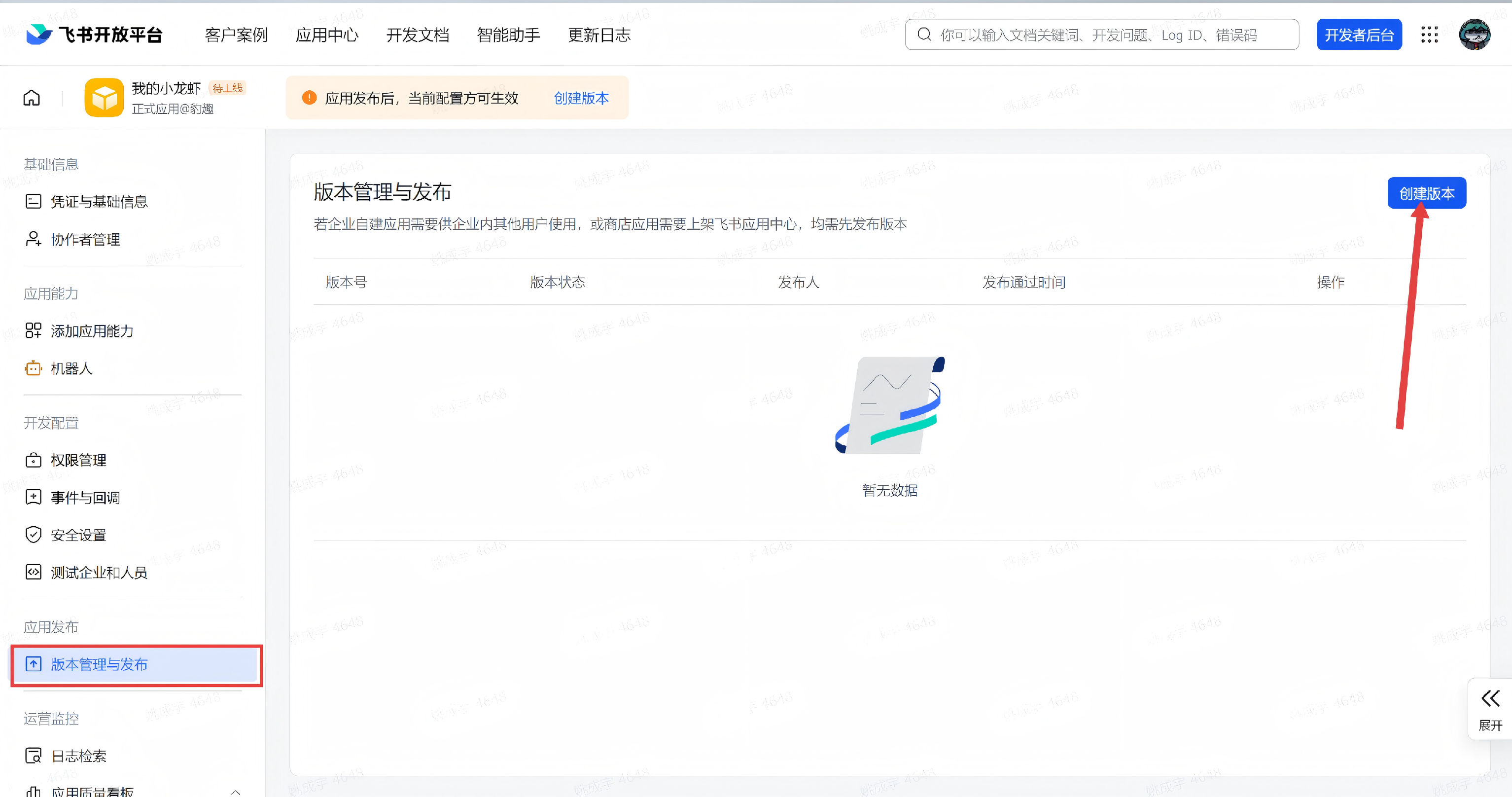Open 智能助手 in top navigation

(x=508, y=35)
